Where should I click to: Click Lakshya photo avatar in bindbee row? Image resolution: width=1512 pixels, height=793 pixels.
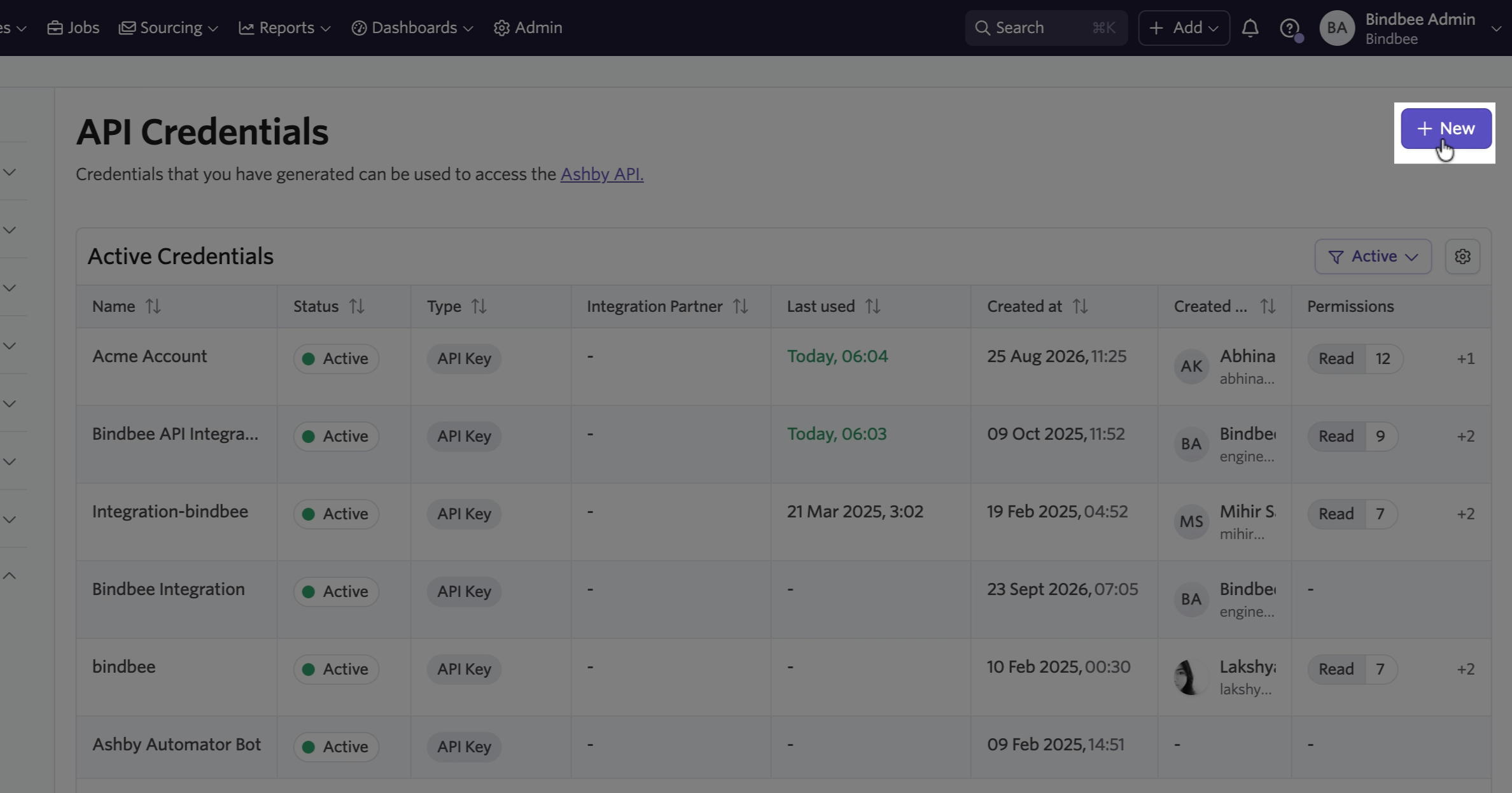pos(1191,677)
